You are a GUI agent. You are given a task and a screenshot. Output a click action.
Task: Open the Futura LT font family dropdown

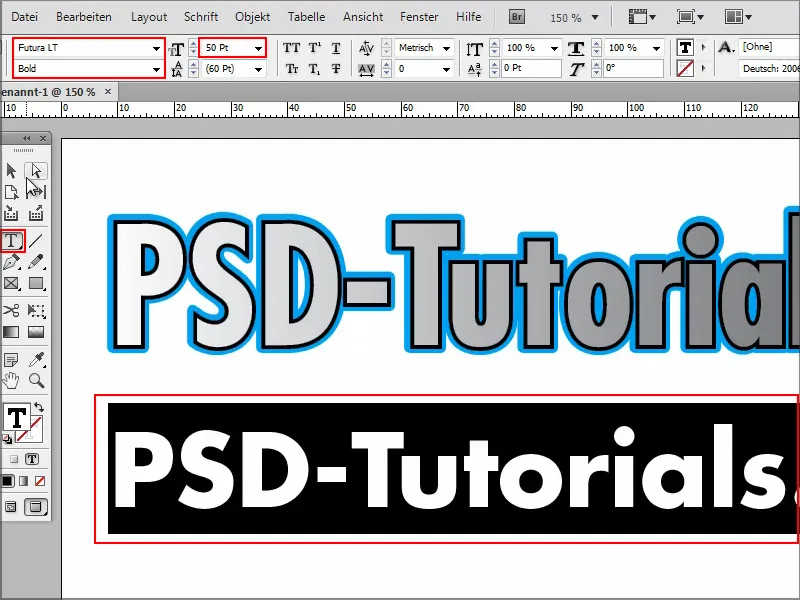(x=156, y=48)
